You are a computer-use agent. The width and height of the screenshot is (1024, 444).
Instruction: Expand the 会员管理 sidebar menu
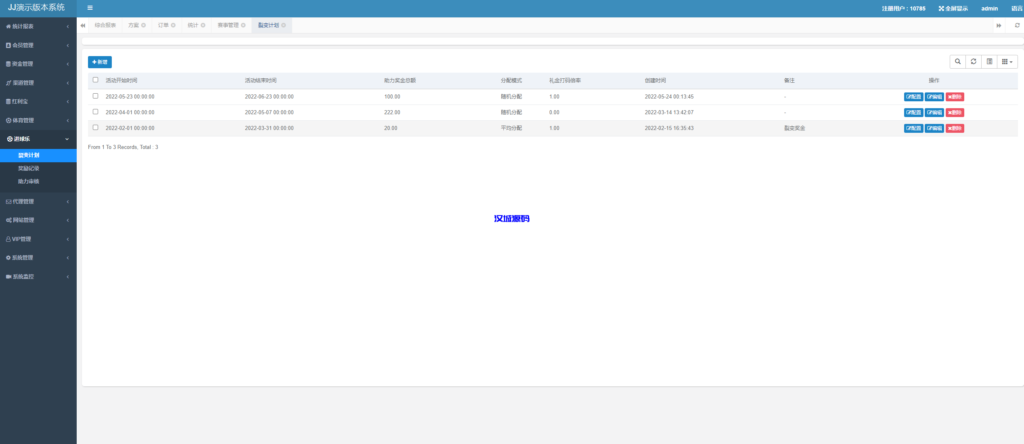tap(38, 45)
